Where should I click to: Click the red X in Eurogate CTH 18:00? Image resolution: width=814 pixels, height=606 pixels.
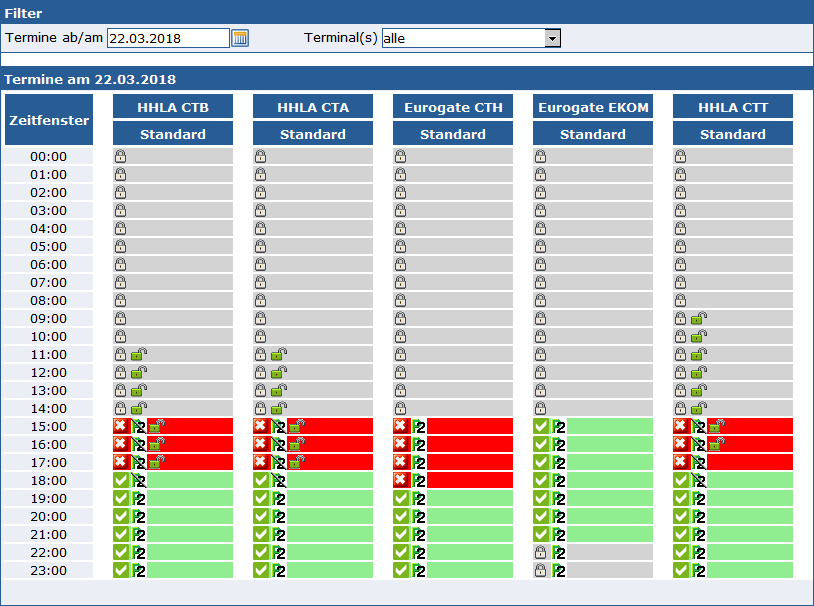tap(401, 480)
